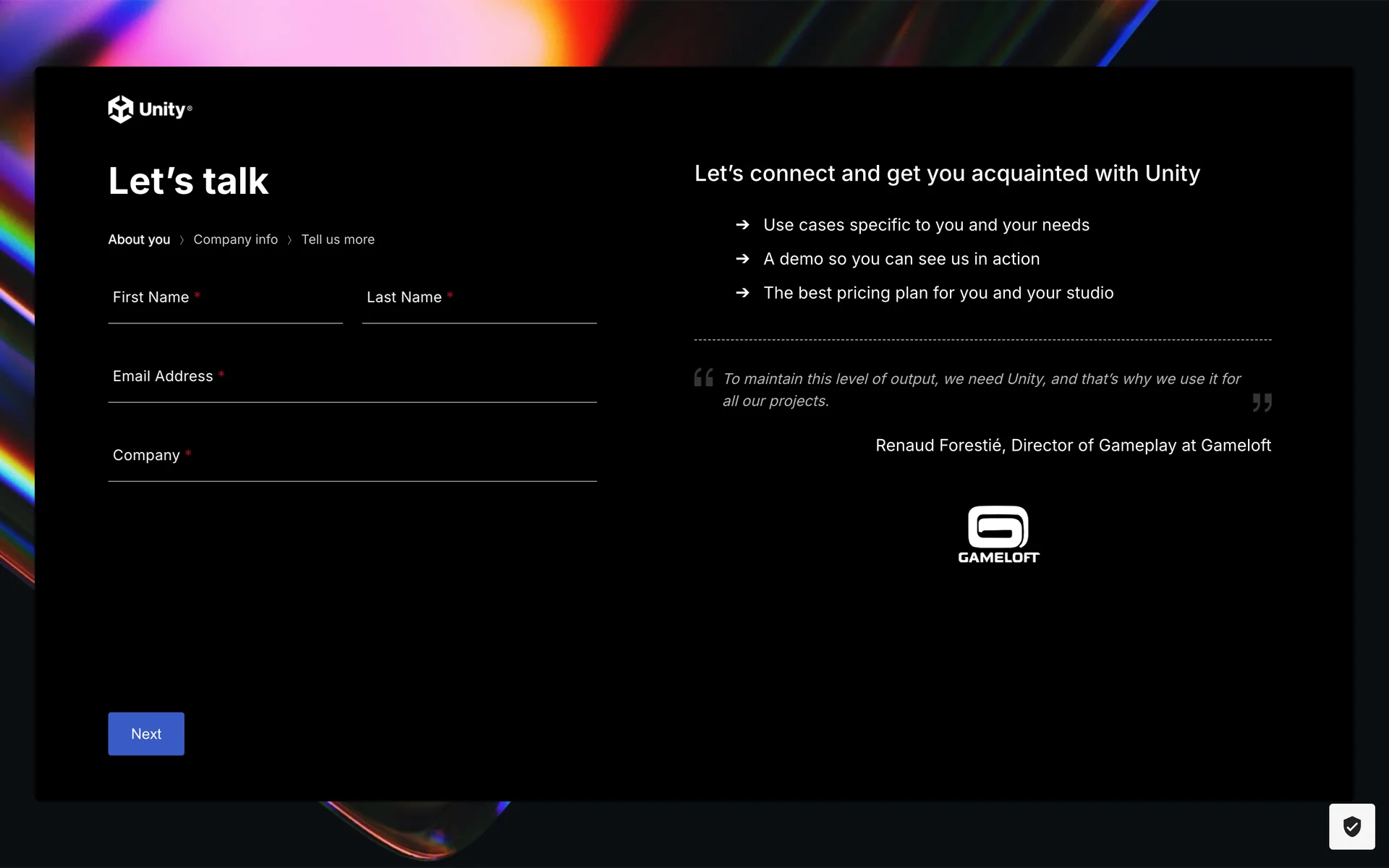Click arrow icon beside 'A demo so you'
The height and width of the screenshot is (868, 1389).
pos(742,259)
